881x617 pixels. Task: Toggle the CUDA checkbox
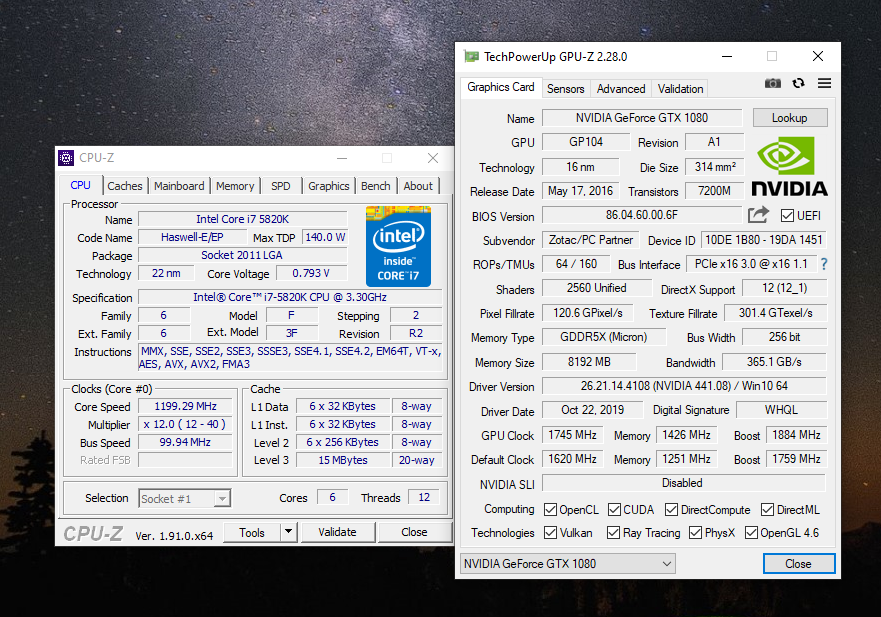click(615, 510)
